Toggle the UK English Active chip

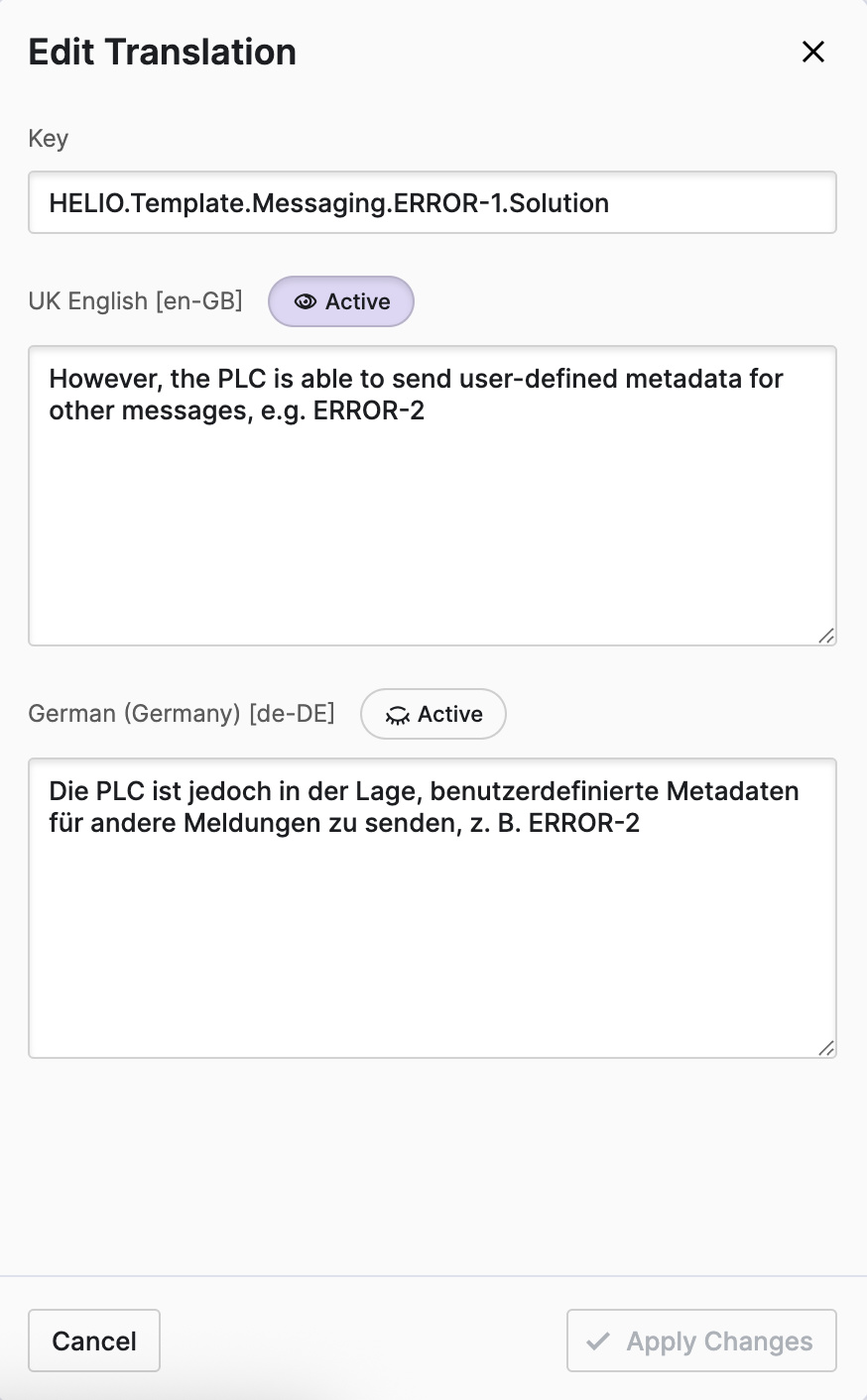(341, 301)
